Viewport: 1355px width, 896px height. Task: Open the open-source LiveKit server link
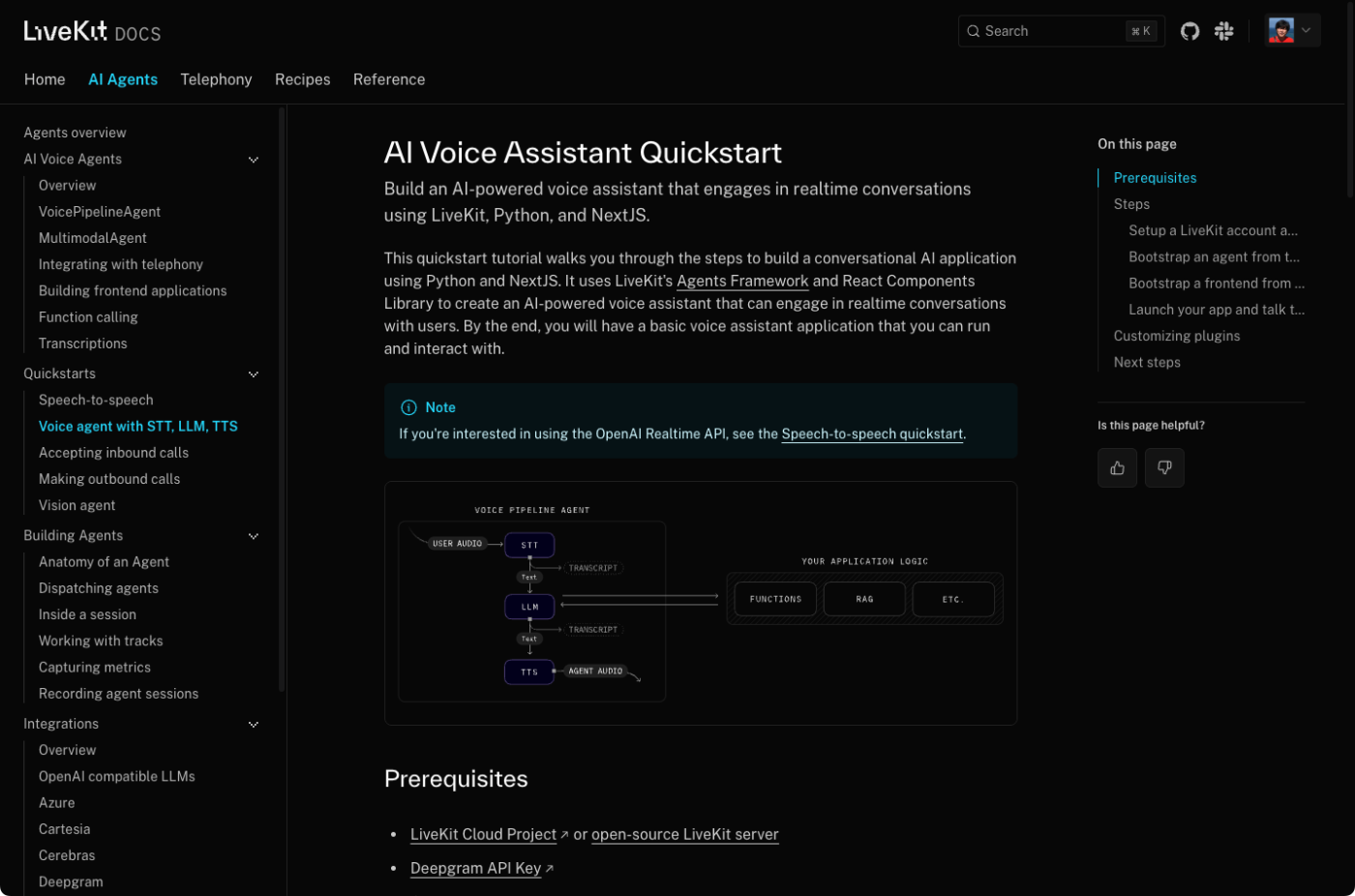(x=685, y=834)
